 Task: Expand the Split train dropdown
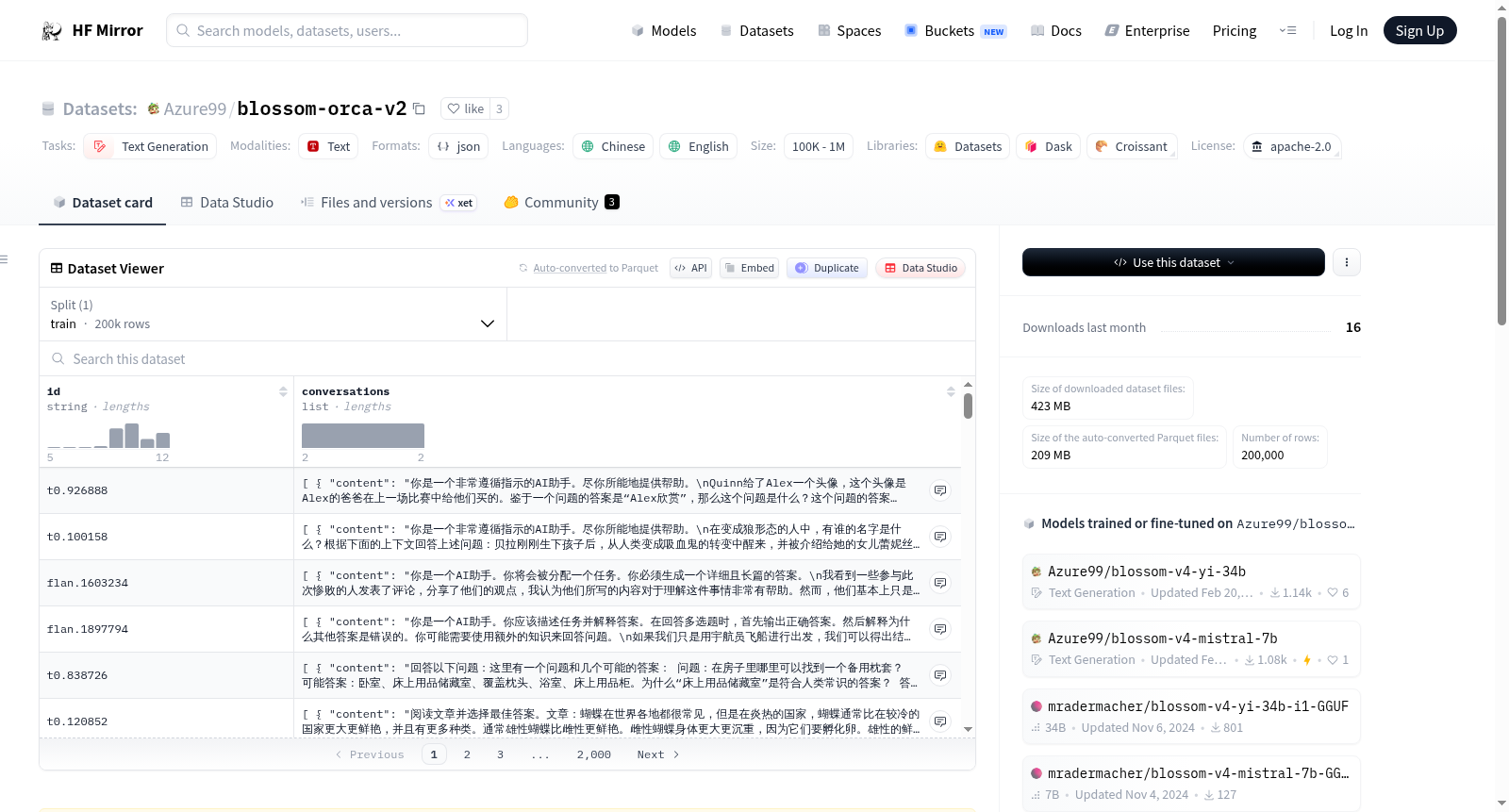(x=273, y=314)
